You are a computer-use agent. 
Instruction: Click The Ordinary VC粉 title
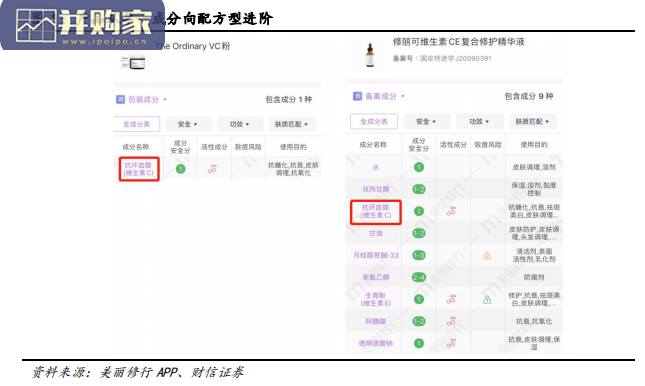tap(193, 46)
